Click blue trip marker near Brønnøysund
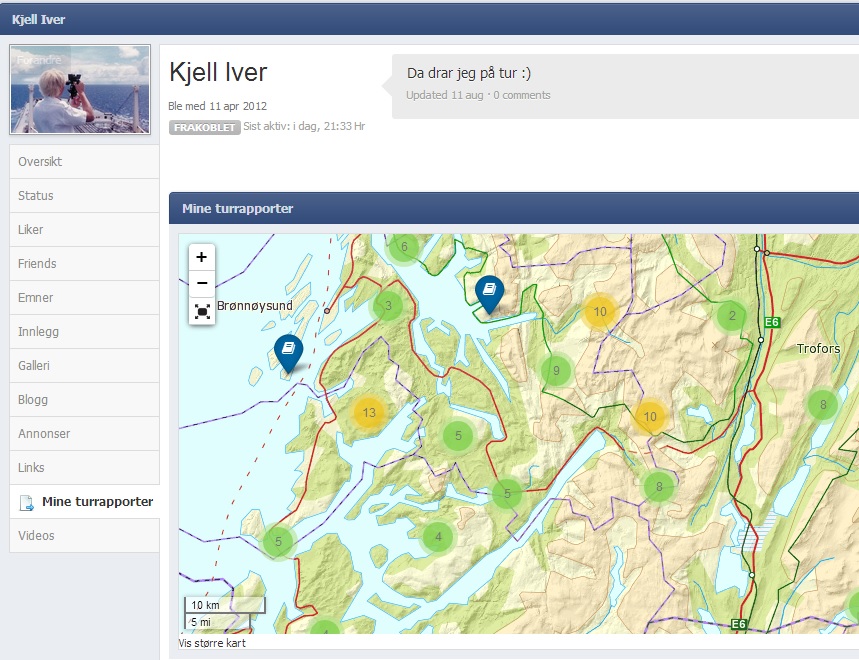The image size is (859, 660). 288,351
